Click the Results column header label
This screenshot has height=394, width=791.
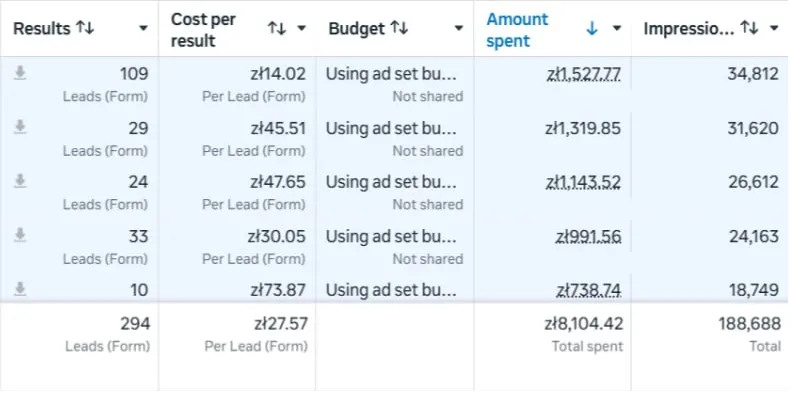click(42, 29)
